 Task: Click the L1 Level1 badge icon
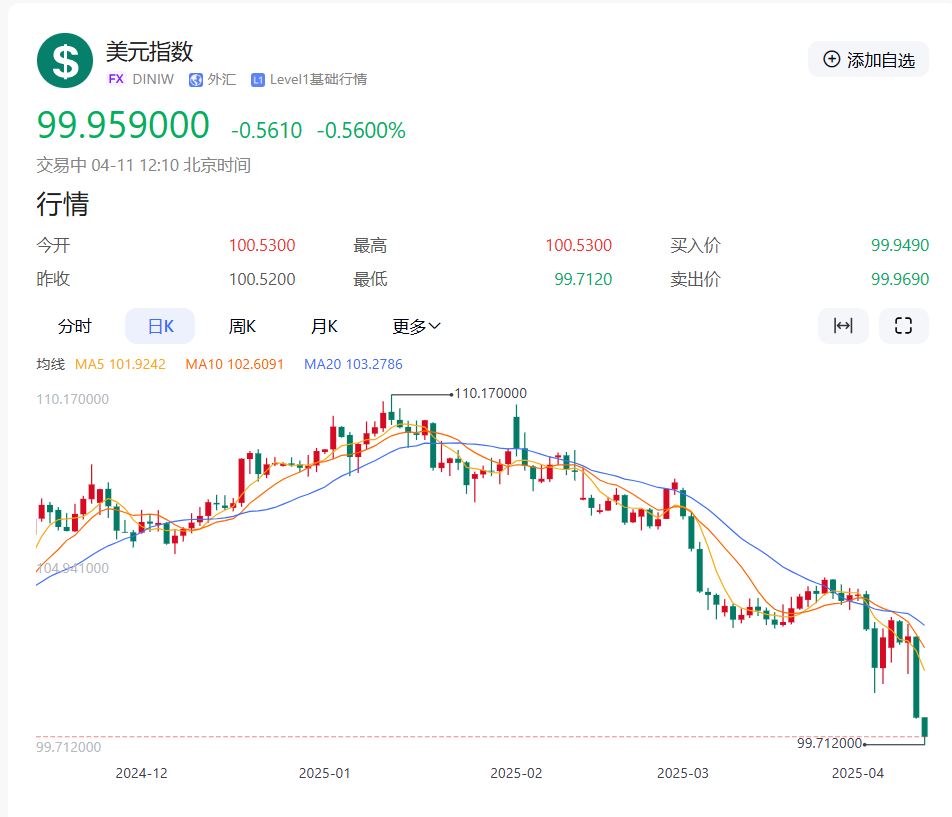(258, 79)
